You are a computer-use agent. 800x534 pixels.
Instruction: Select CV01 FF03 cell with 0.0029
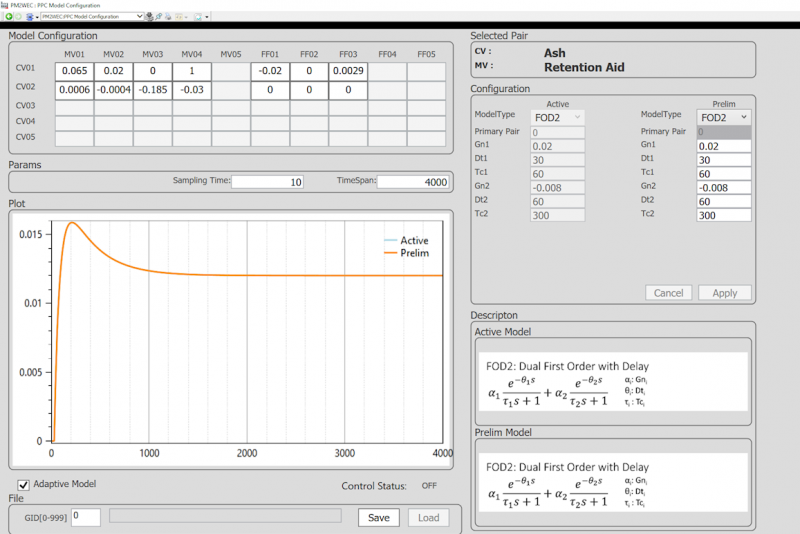tap(348, 71)
